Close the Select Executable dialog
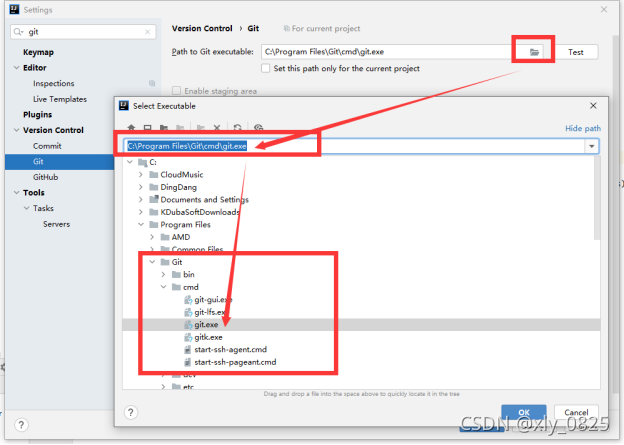 pyautogui.click(x=593, y=105)
